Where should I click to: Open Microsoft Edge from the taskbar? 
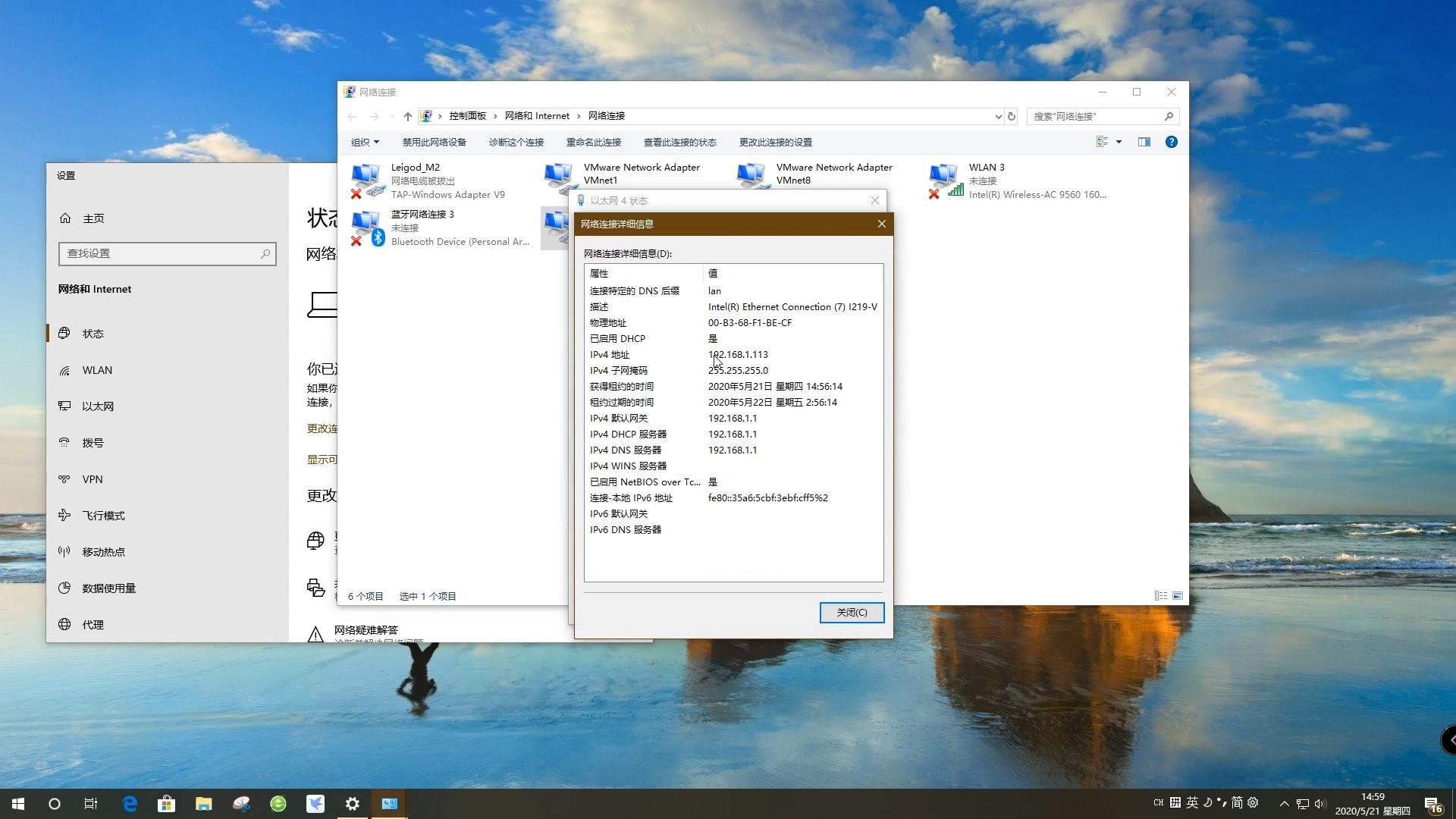pyautogui.click(x=130, y=804)
